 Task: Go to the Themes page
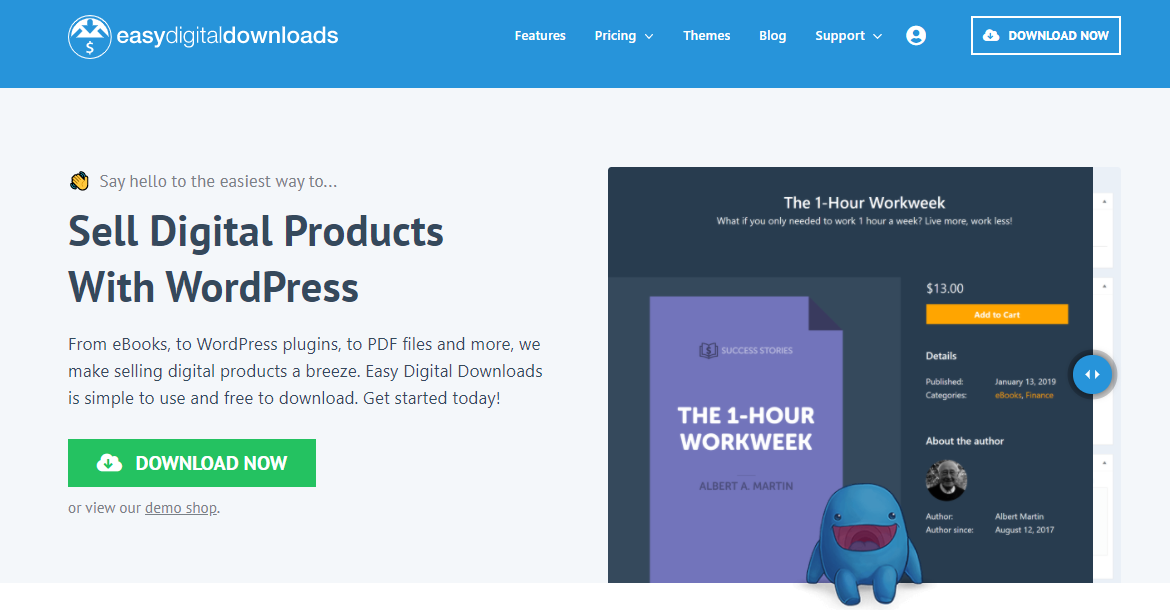[707, 36]
